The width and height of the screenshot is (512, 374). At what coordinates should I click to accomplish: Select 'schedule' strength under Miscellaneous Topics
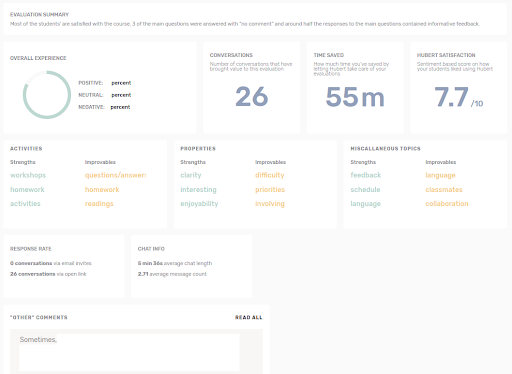click(365, 190)
